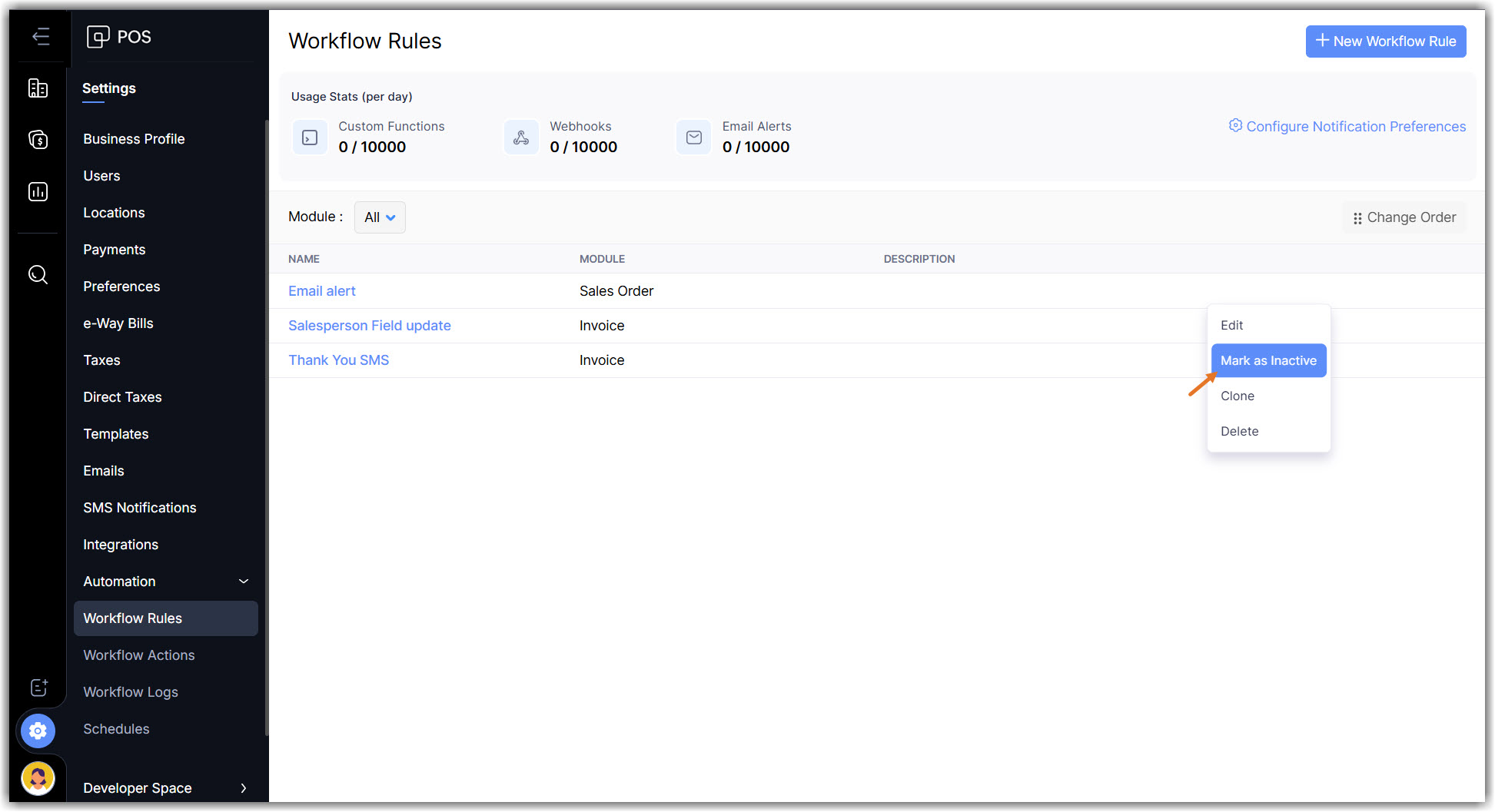Viewport: 1495px width, 812px height.
Task: Open the bar chart reports icon
Action: pyautogui.click(x=38, y=191)
